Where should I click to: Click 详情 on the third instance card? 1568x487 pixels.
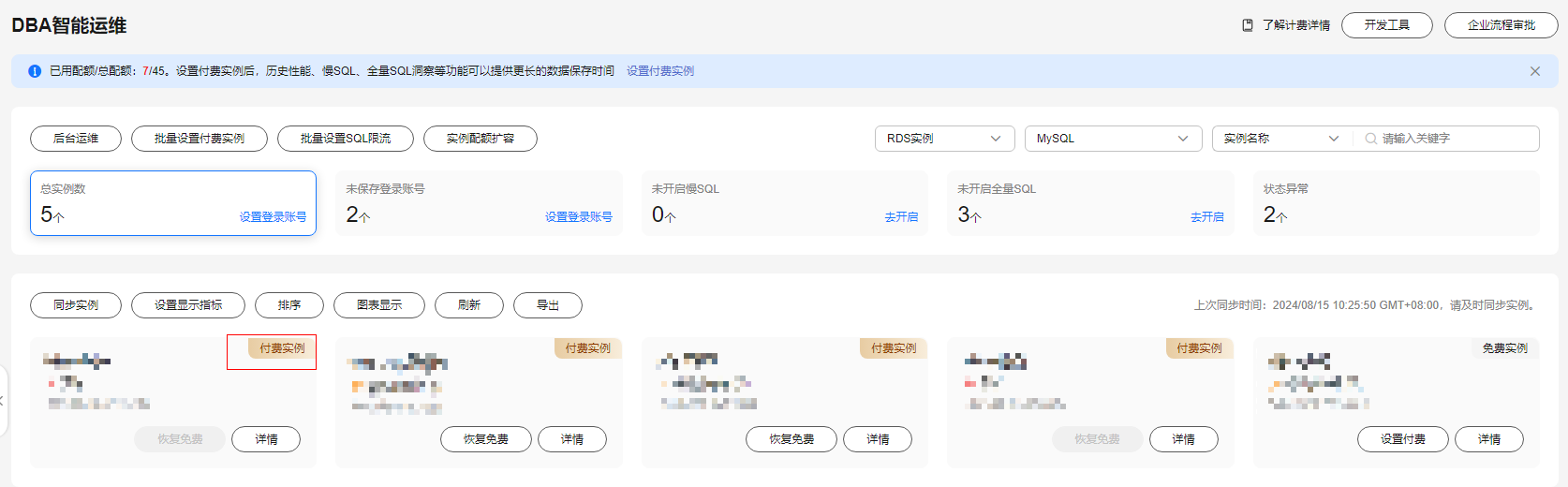click(878, 439)
